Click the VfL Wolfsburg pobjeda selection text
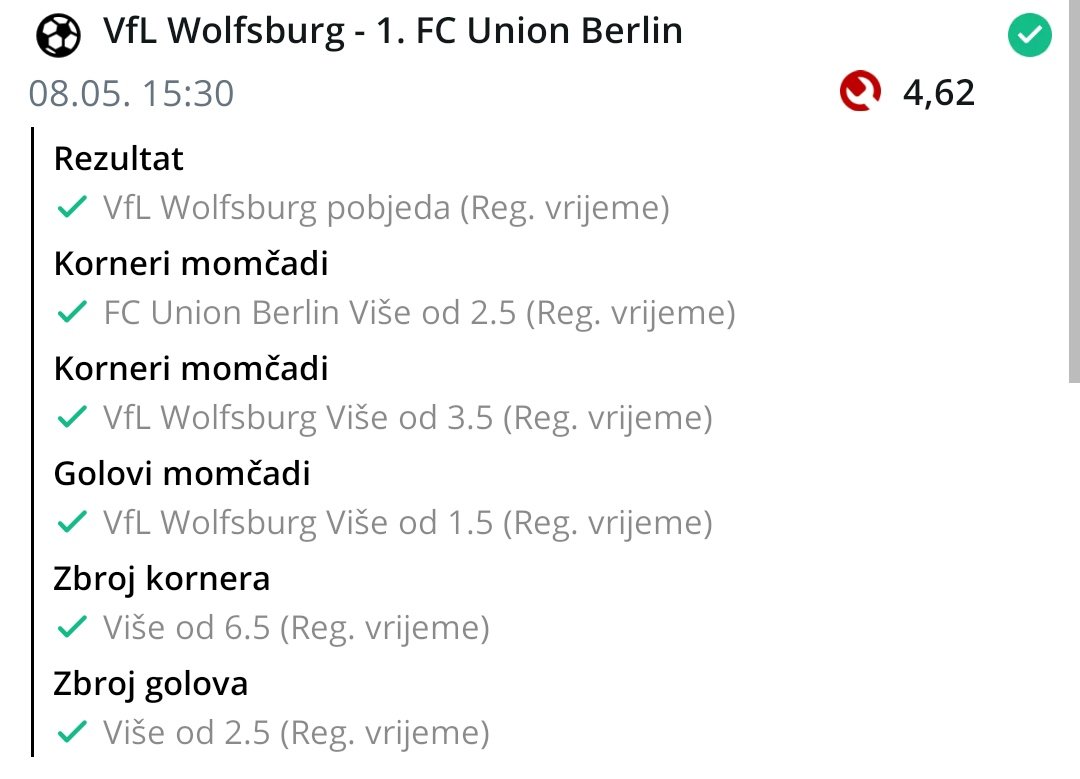 [x=386, y=208]
